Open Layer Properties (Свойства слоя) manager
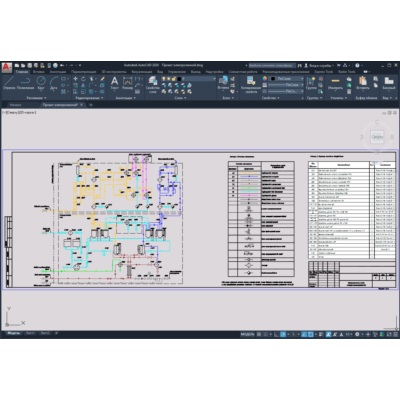The image size is (400, 400). pyautogui.click(x=153, y=85)
